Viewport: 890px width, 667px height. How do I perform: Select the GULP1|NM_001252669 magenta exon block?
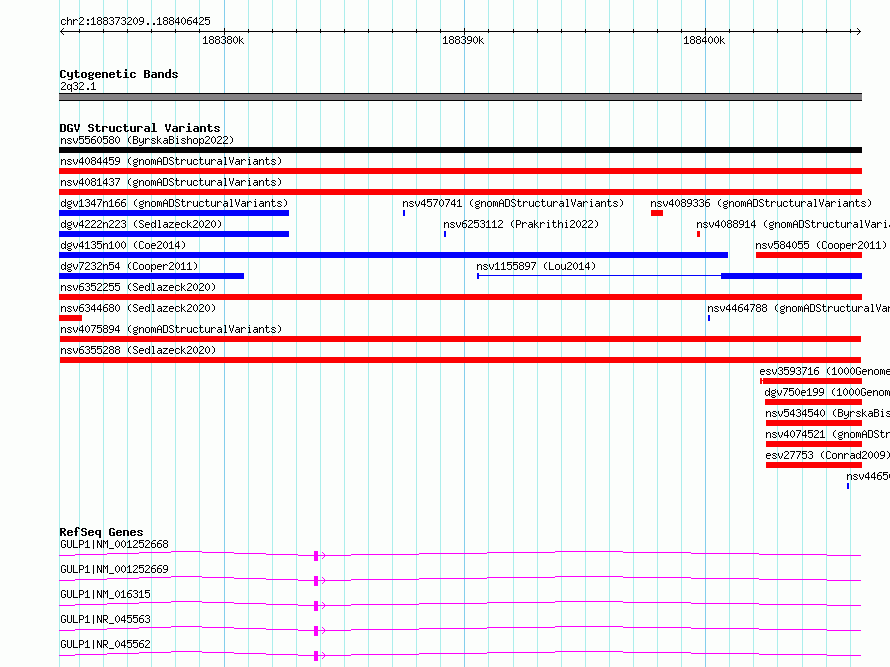tap(316, 581)
